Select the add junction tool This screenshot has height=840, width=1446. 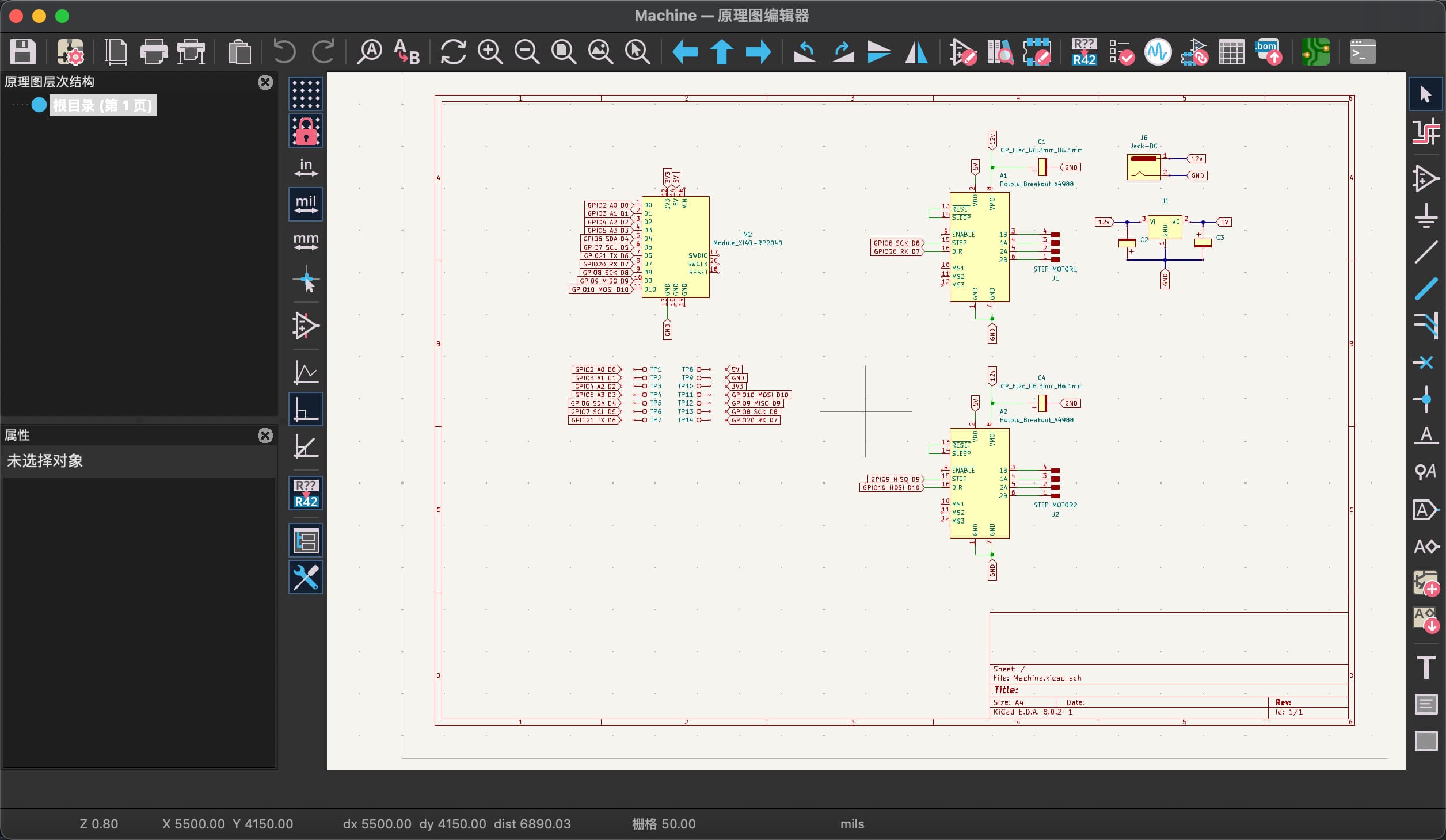coord(1426,399)
